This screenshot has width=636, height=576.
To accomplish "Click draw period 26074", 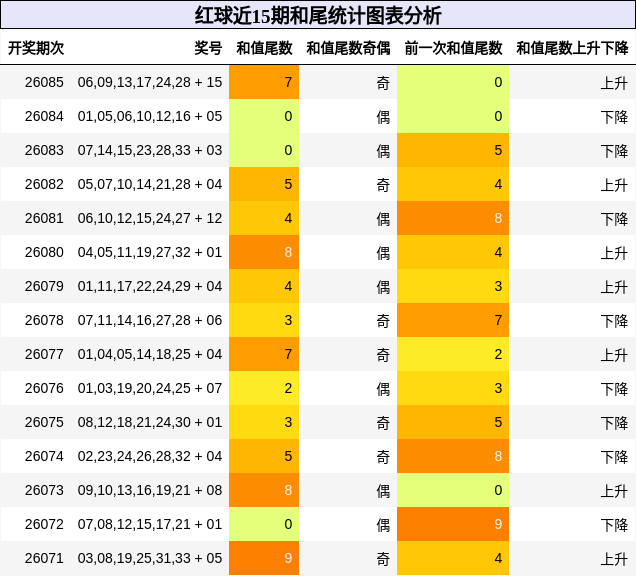I will 44,456.
